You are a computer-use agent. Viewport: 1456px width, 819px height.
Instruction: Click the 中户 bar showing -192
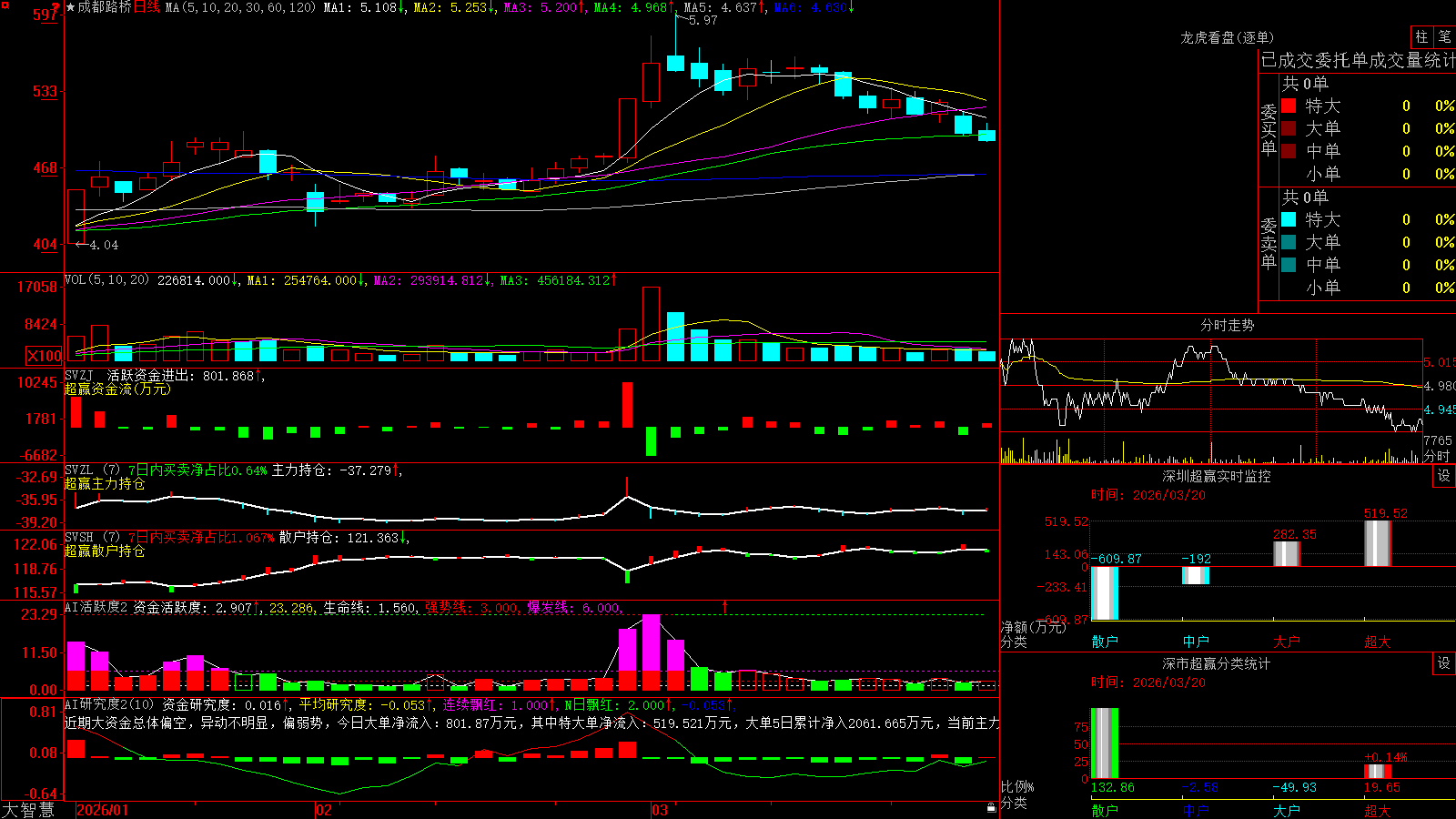point(1196,575)
